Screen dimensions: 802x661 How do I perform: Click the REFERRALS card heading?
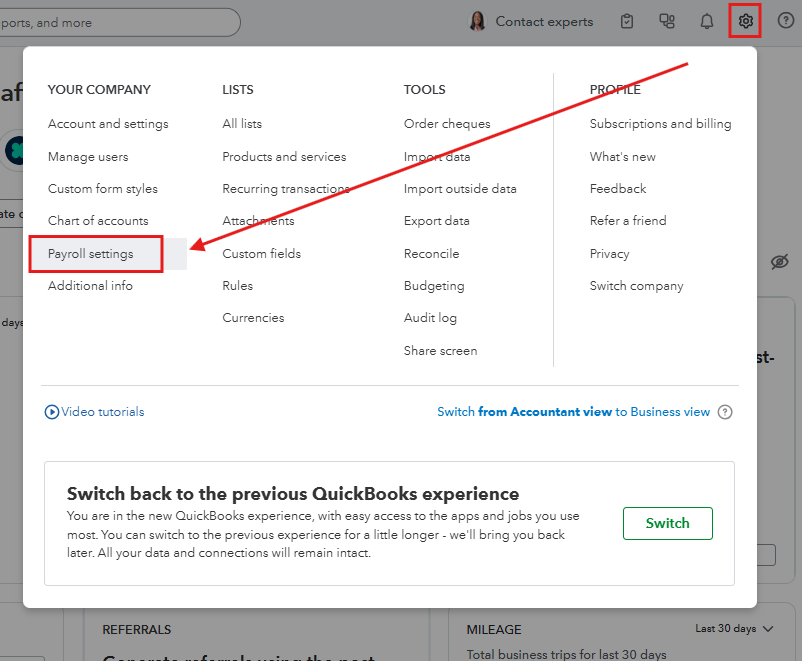(137, 629)
